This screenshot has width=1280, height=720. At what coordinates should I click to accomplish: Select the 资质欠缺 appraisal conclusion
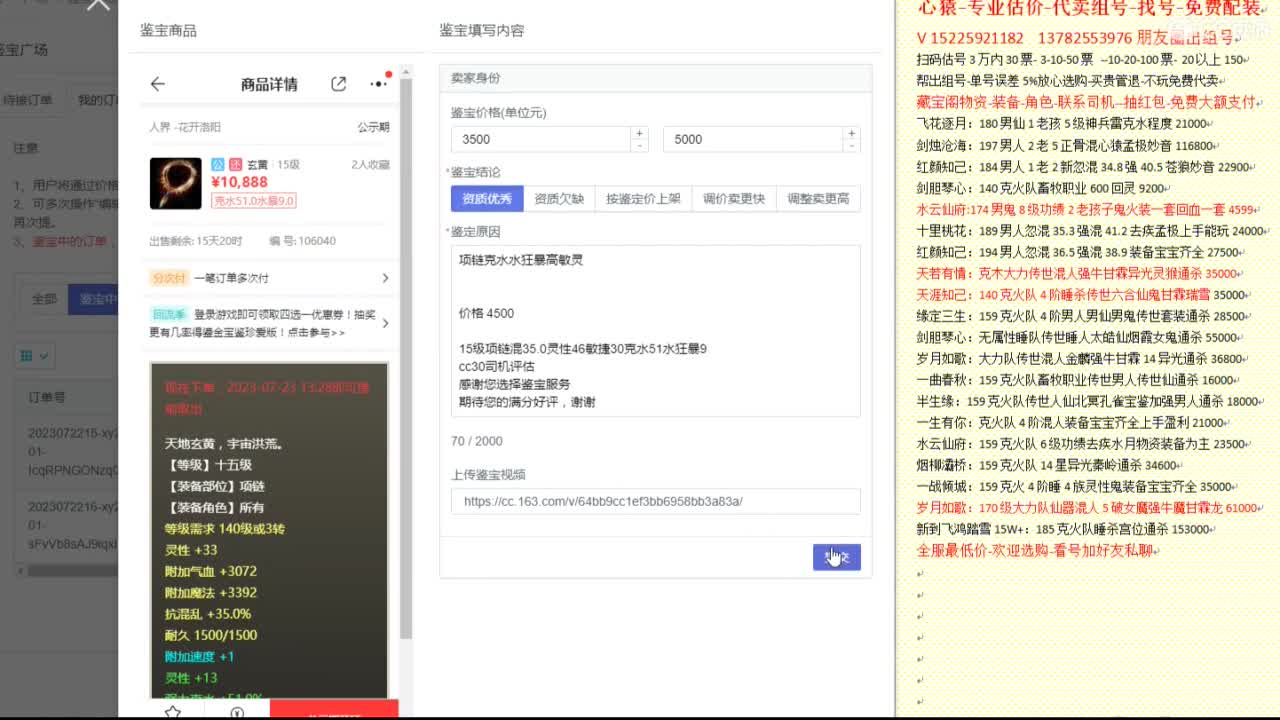(x=559, y=198)
